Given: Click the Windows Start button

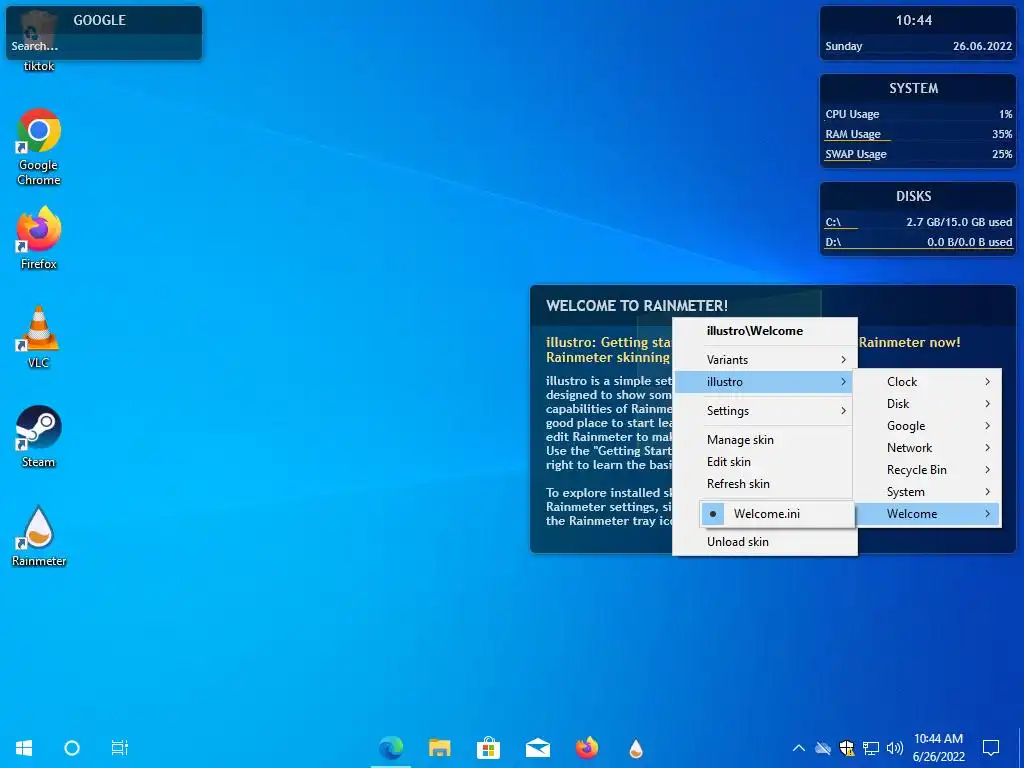Looking at the screenshot, I should click(24, 748).
